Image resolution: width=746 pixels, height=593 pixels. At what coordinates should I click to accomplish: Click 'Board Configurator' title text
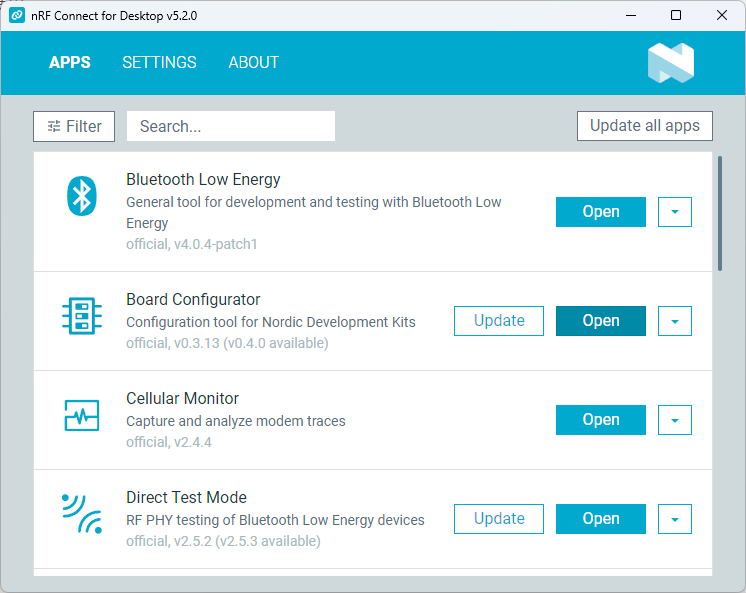pyautogui.click(x=193, y=299)
